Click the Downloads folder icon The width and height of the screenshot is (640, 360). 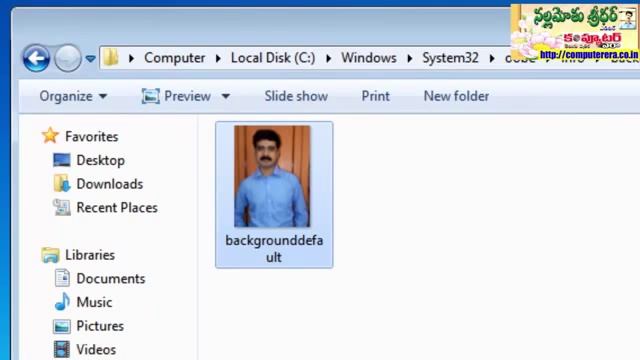click(62, 183)
